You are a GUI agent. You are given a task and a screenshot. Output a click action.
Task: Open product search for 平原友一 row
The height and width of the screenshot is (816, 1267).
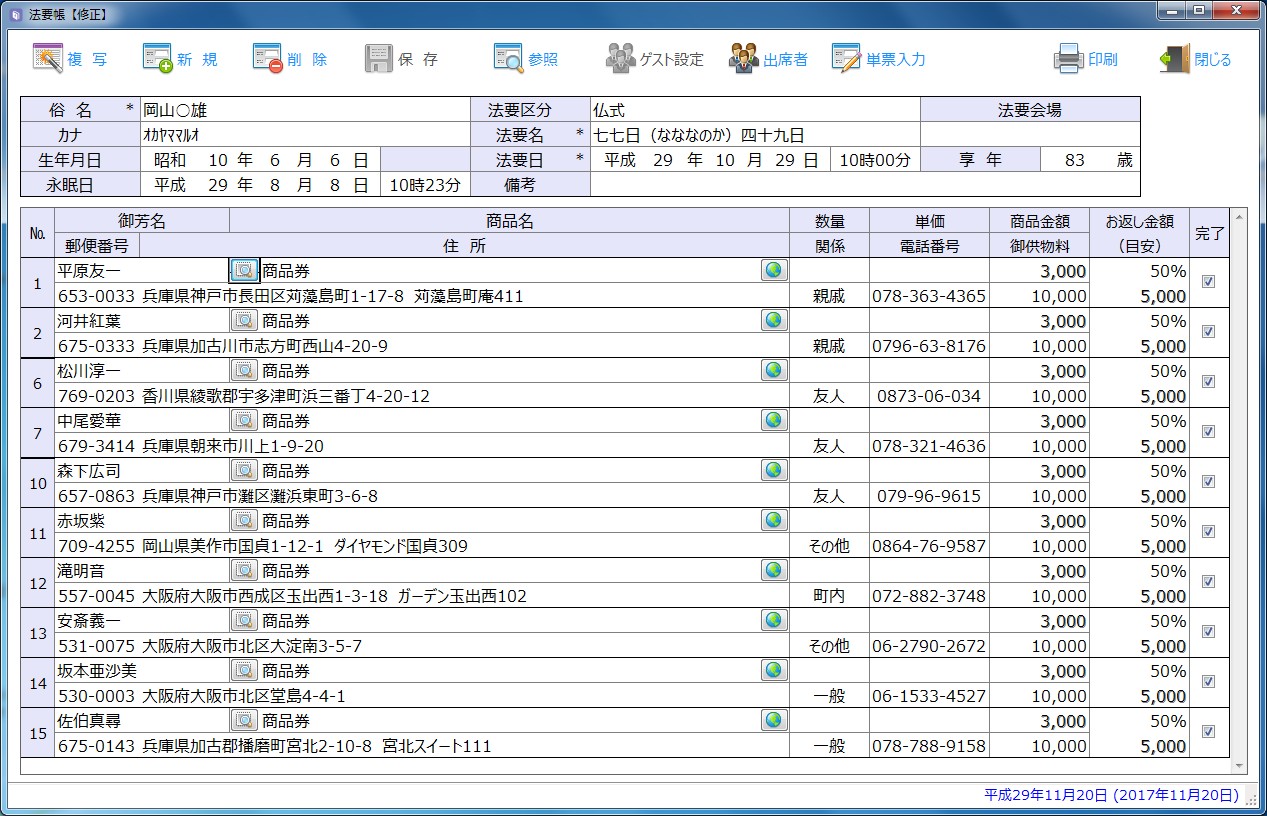coord(244,270)
